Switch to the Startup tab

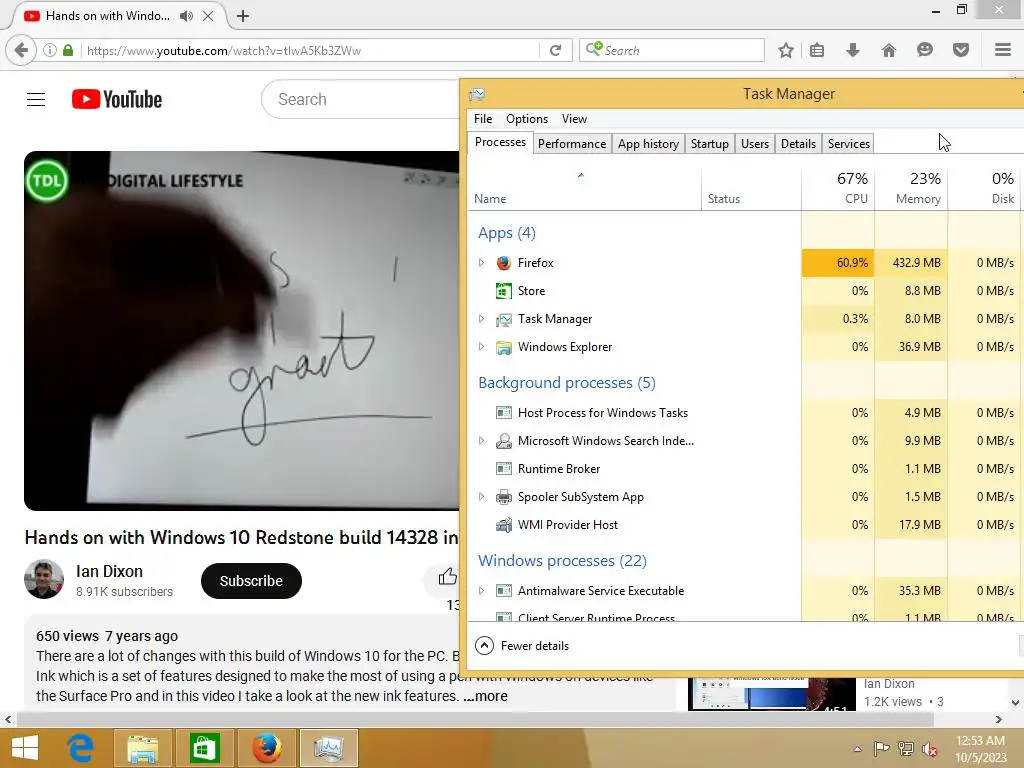tap(710, 144)
